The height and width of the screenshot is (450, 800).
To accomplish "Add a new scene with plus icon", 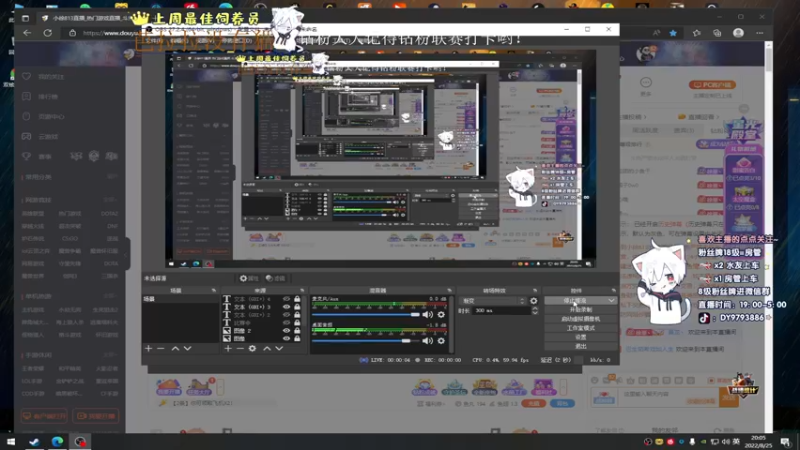I will (148, 348).
